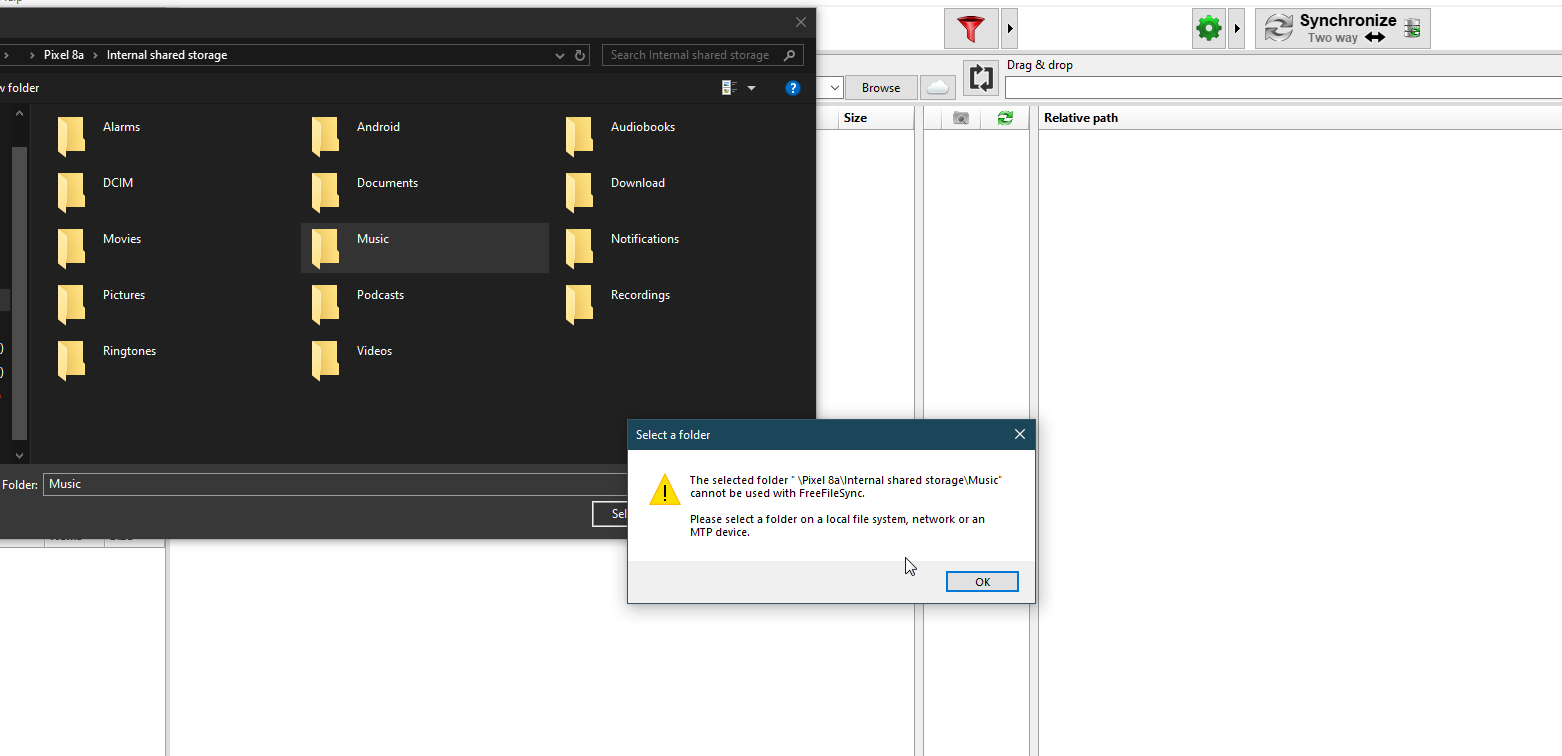Expand the arrow beside the green gear
Screen dimensions: 1562x756
(x=1237, y=29)
